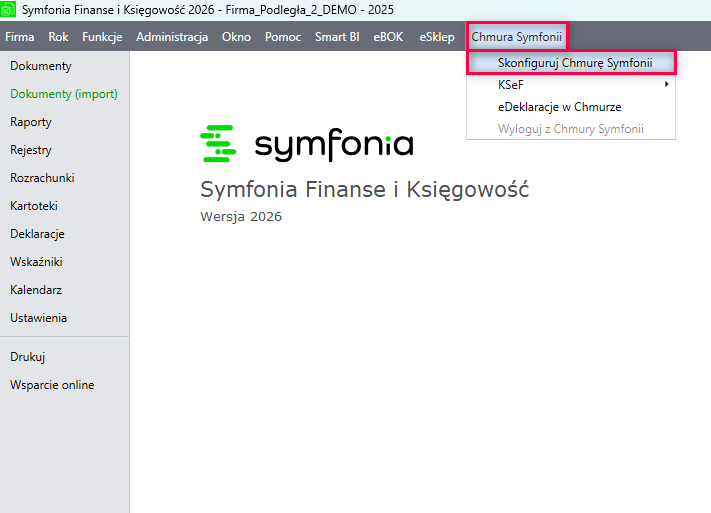Open the Funkcje menu
This screenshot has width=711, height=513.
click(102, 37)
